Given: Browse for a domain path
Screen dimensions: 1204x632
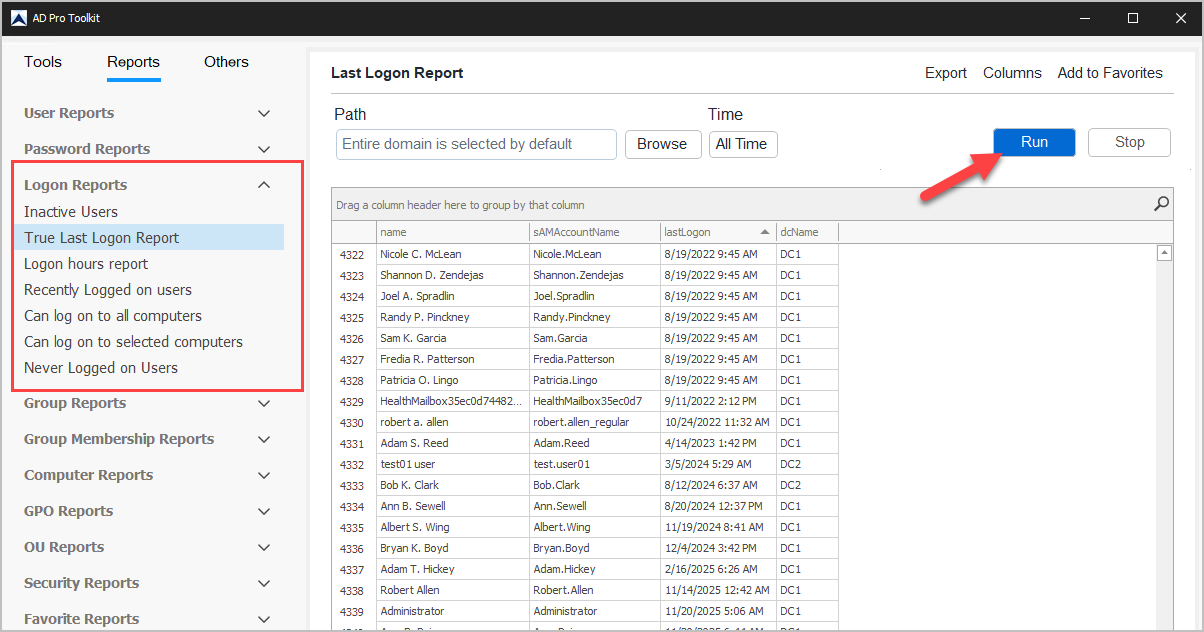Looking at the screenshot, I should tap(663, 144).
